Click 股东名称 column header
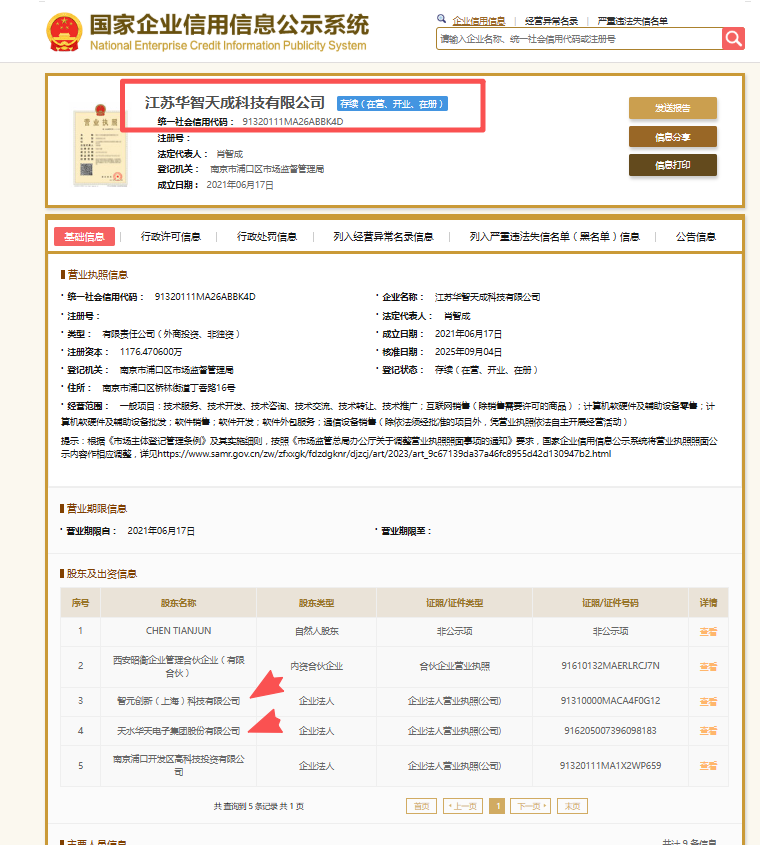Image resolution: width=760 pixels, height=845 pixels. [178, 603]
